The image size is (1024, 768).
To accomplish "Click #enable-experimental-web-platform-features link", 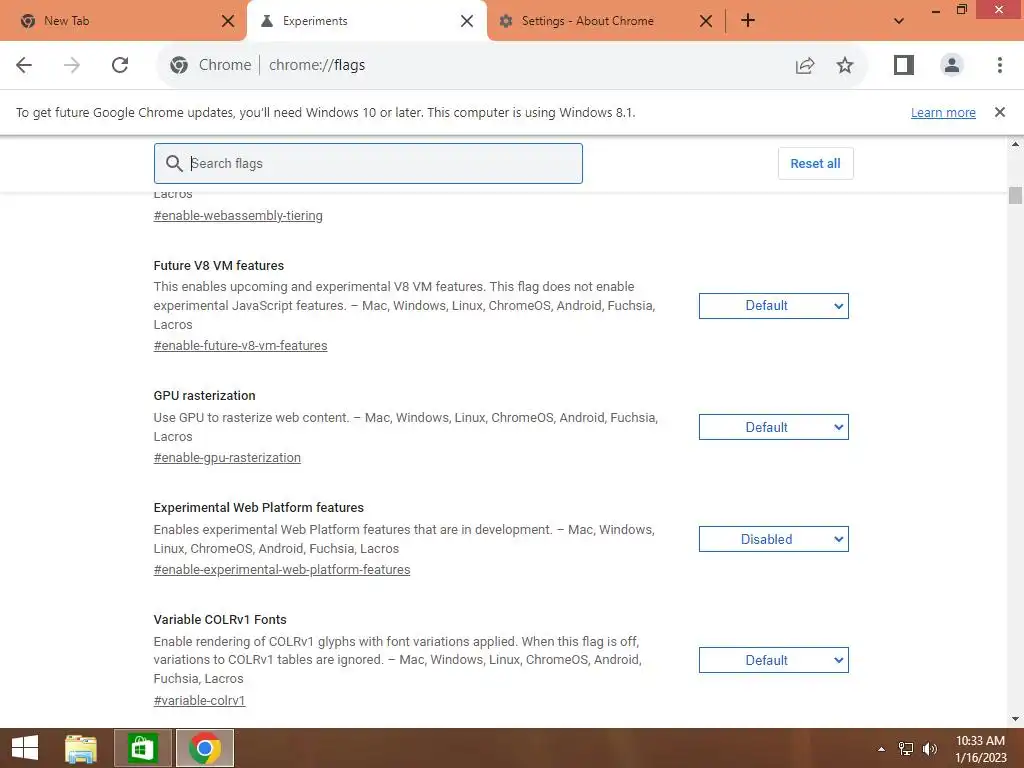I will [281, 569].
